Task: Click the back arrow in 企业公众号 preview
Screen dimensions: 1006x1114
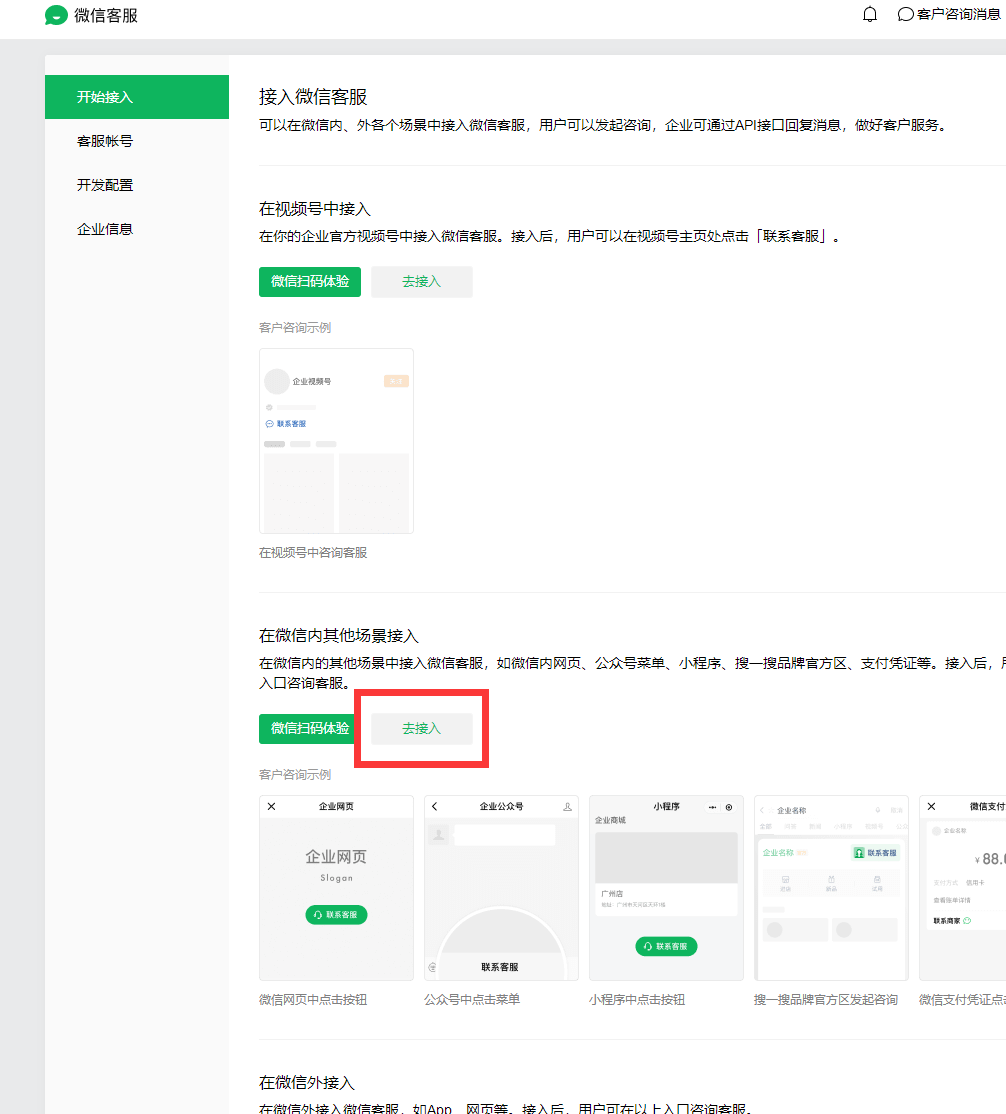Action: (433, 805)
